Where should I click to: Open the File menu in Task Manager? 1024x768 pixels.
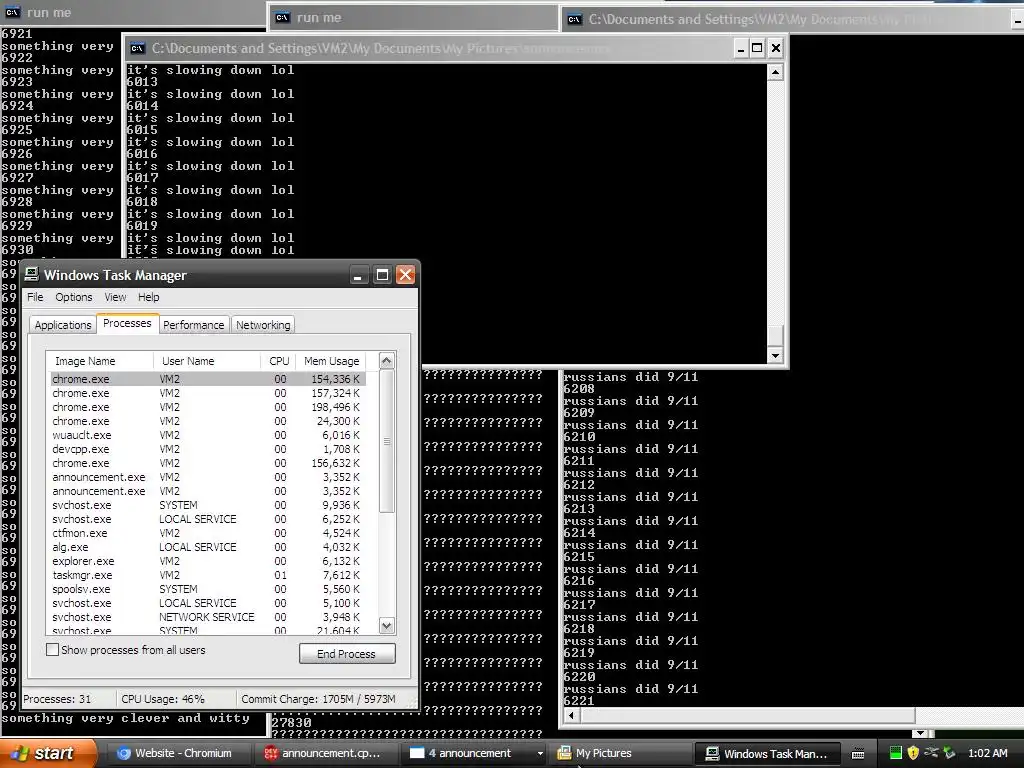click(35, 297)
